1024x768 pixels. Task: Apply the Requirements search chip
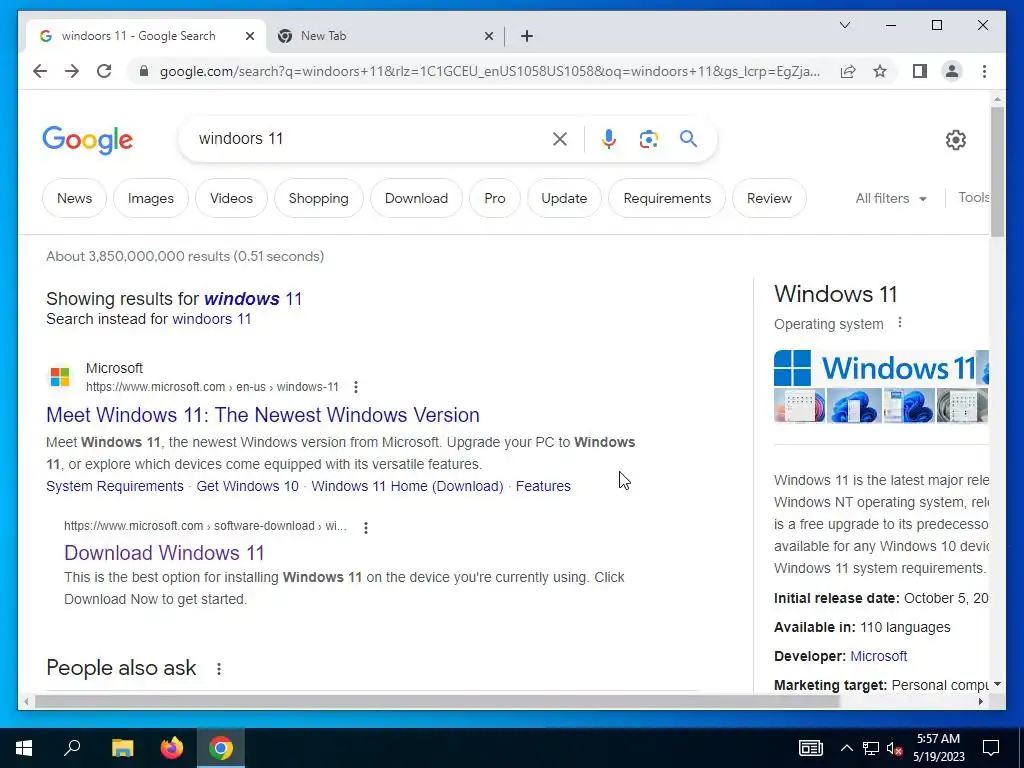667,199
